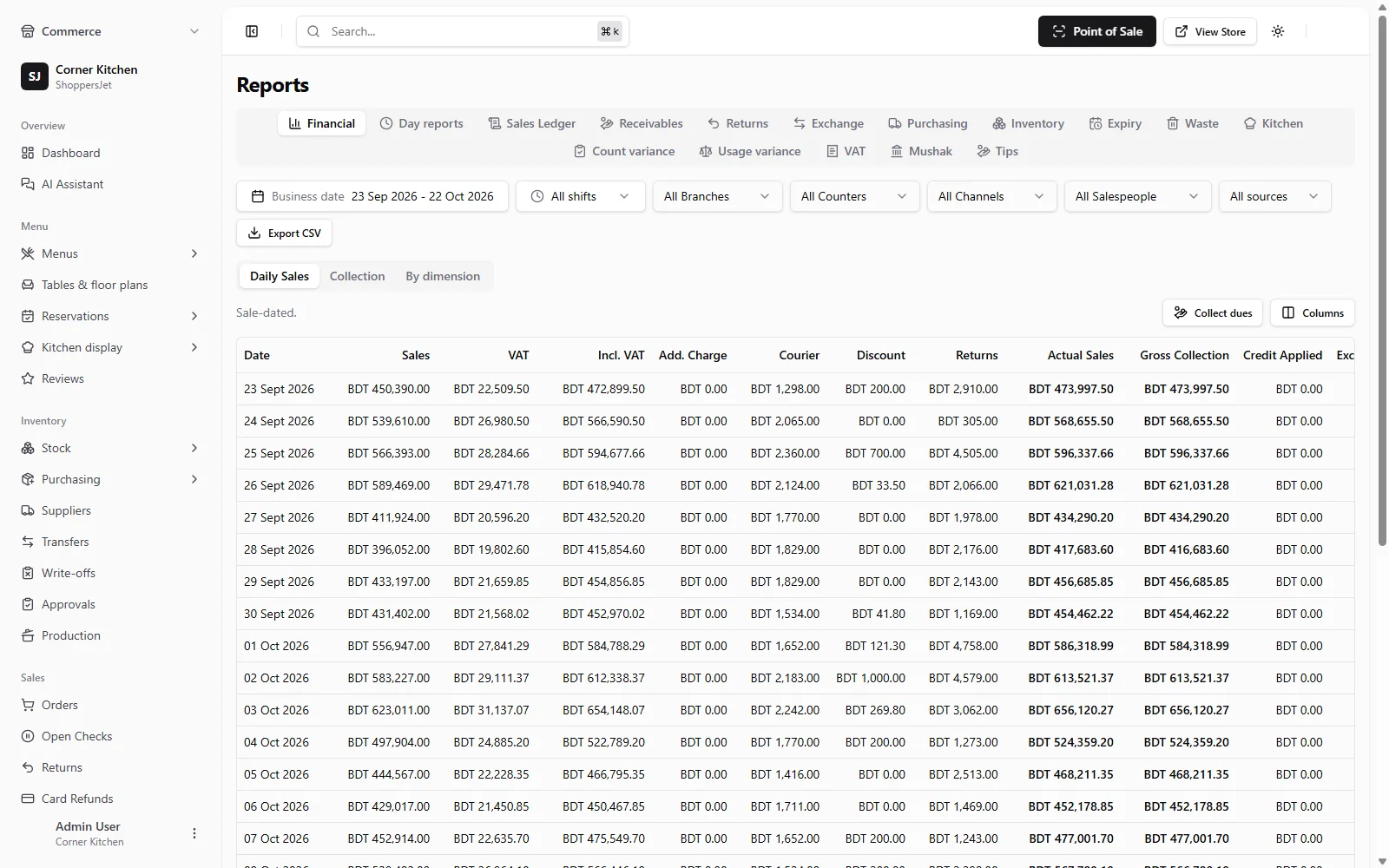Click the Search input field
Image resolution: width=1389 pixels, height=868 pixels.
(463, 31)
